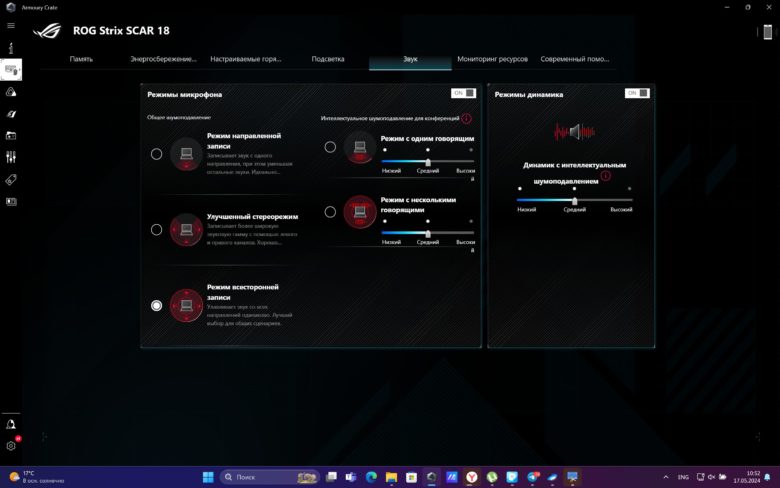Image resolution: width=780 pixels, height=488 pixels.
Task: Click Низкий under multi-speaker mode slider
Action: (x=391, y=242)
